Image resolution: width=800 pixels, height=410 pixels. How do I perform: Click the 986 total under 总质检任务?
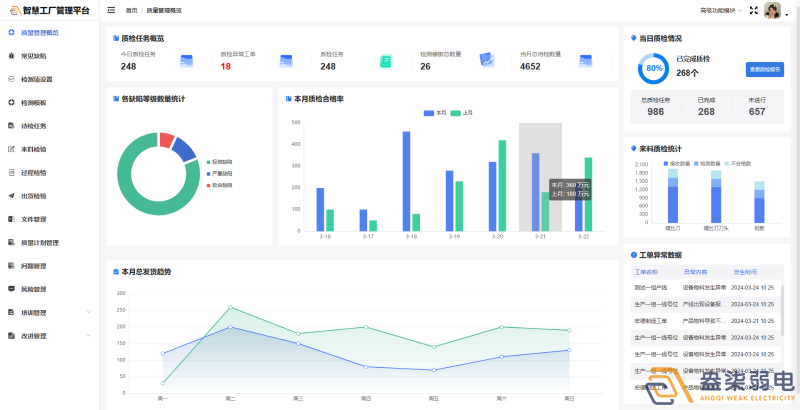click(655, 111)
